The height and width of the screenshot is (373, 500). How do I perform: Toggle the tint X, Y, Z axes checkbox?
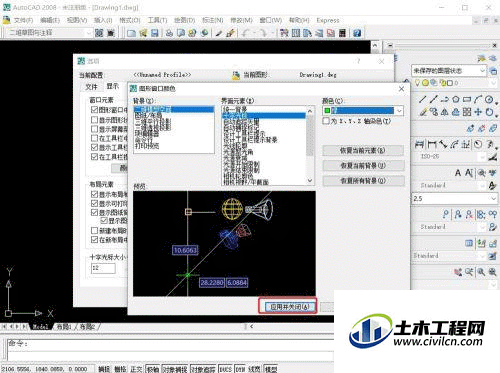coord(326,121)
